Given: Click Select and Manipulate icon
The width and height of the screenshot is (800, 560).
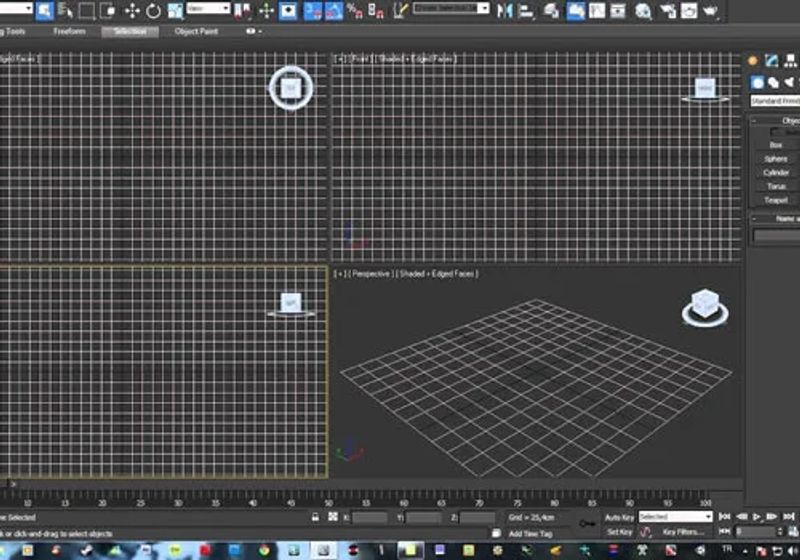Looking at the screenshot, I should [x=266, y=11].
